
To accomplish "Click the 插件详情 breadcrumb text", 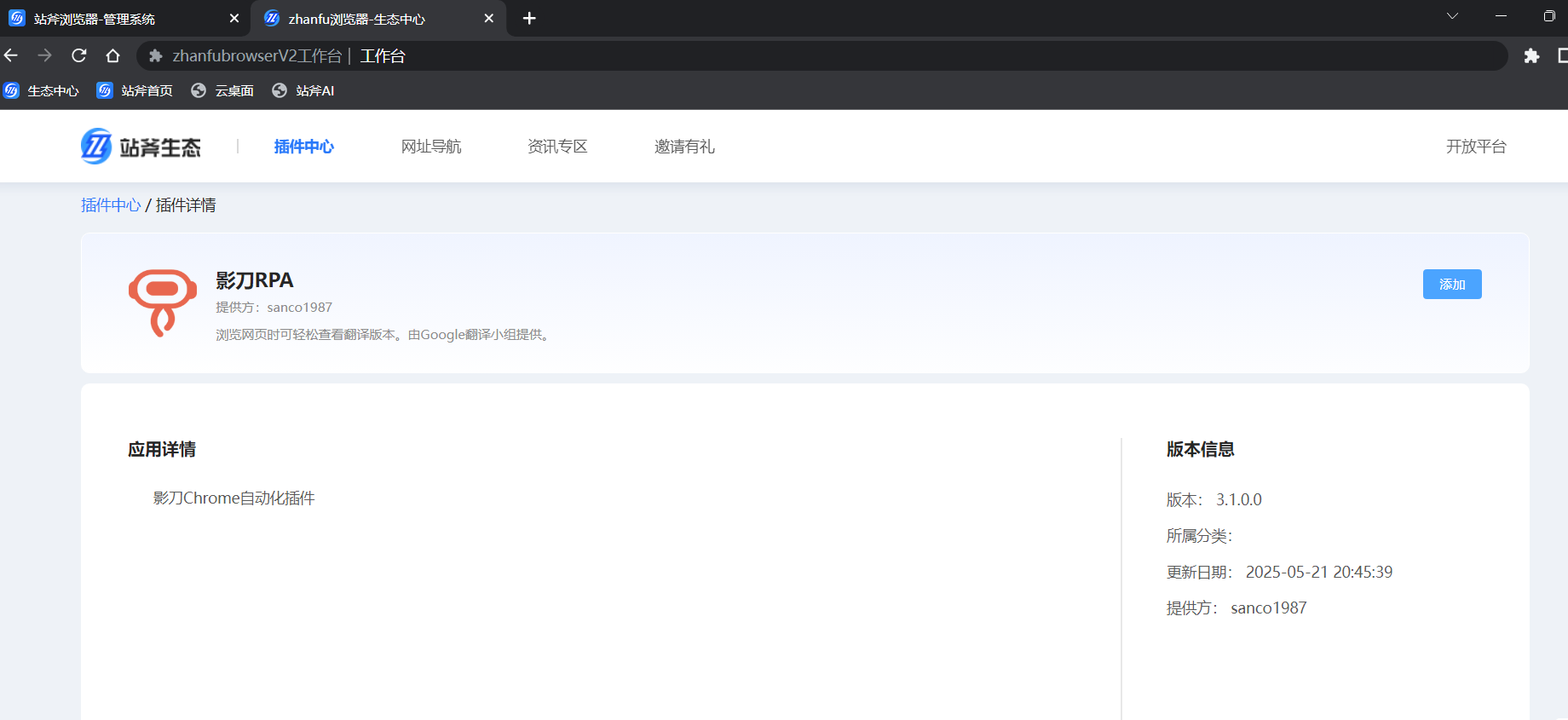I will tap(186, 205).
